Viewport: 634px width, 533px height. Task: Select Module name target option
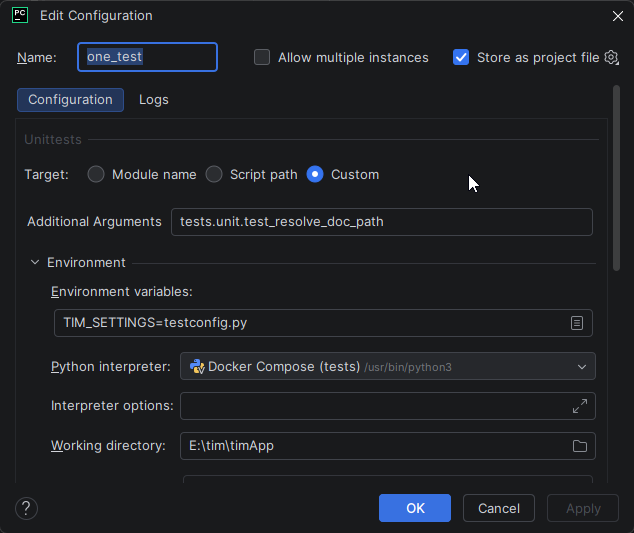pyautogui.click(x=96, y=174)
